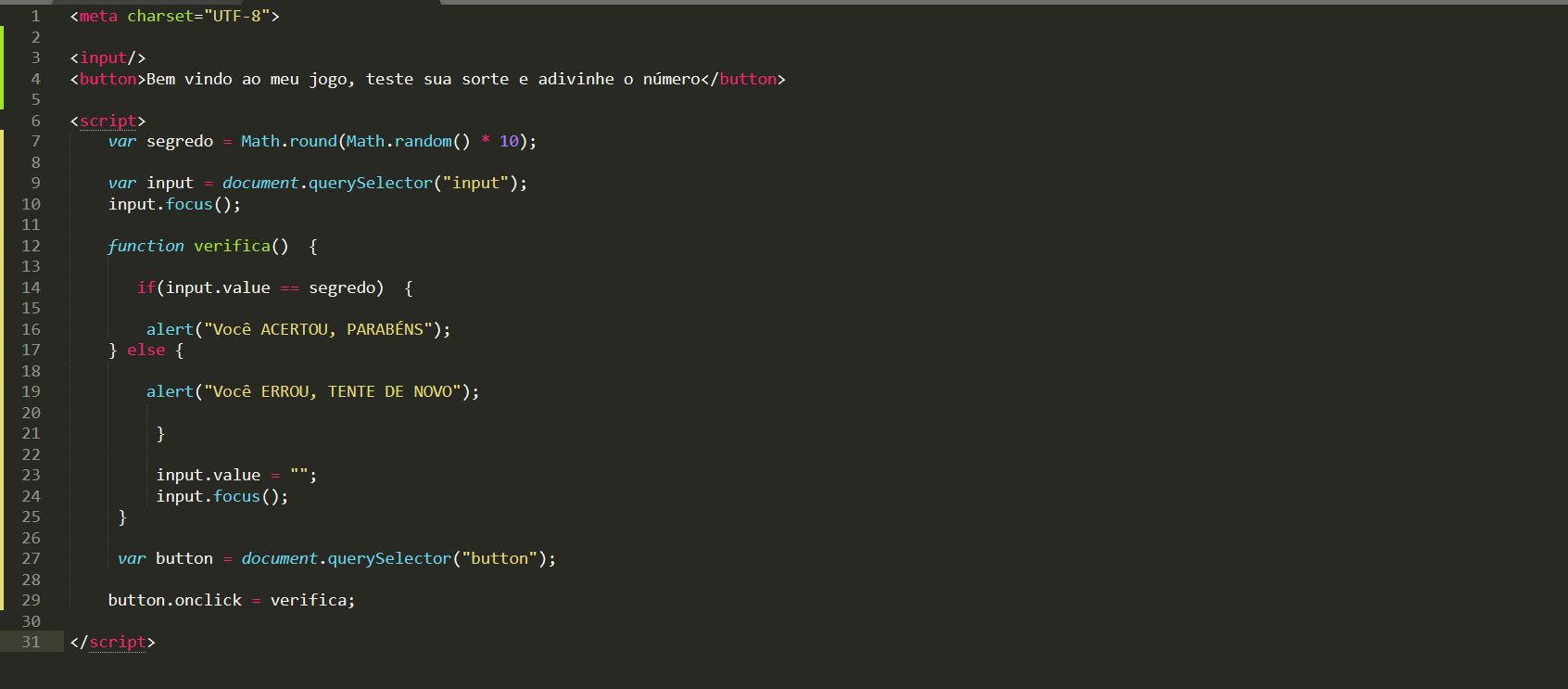Click 'input.value' in the if condition
This screenshot has width=1568, height=689.
[218, 287]
